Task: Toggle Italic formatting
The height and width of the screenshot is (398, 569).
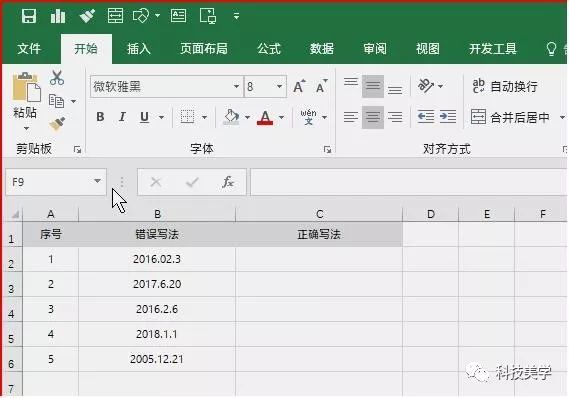Action: 122,117
